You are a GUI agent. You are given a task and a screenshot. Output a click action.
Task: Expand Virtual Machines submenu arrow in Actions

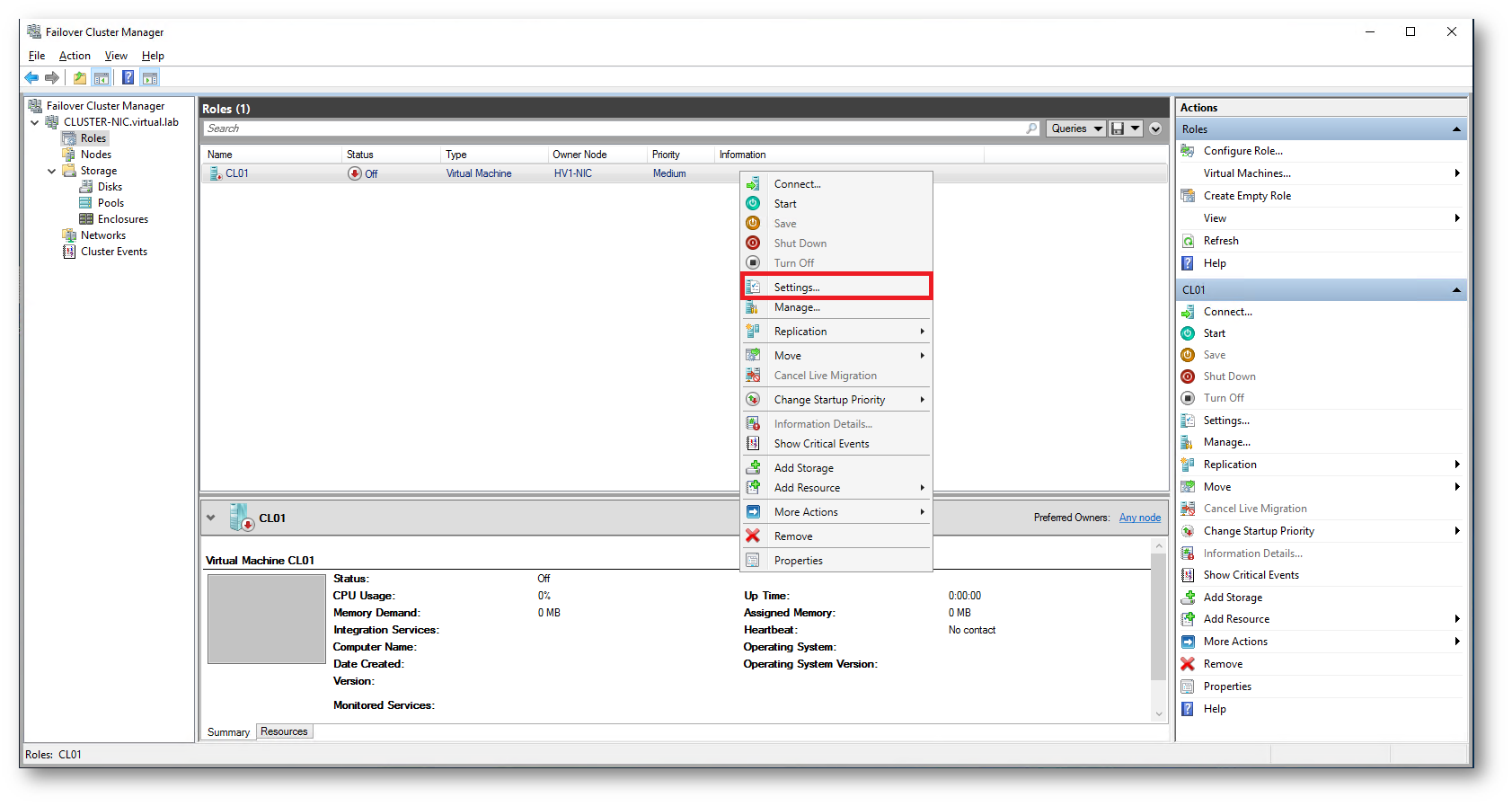click(1457, 173)
